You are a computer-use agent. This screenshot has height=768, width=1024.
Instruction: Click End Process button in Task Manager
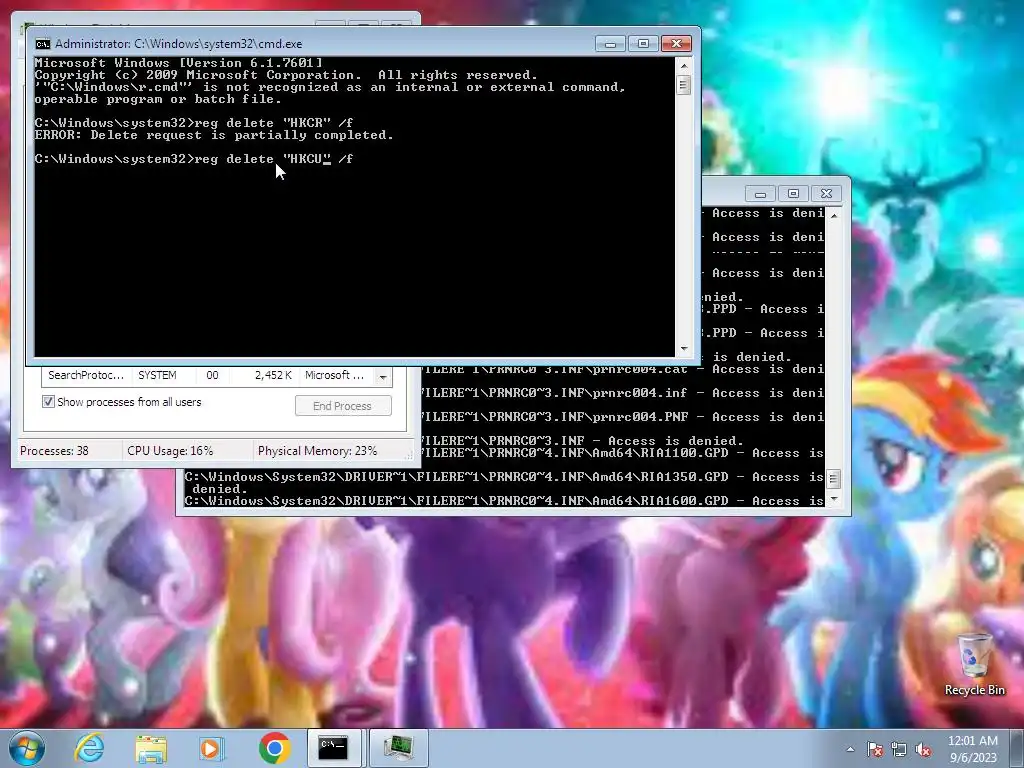click(x=343, y=406)
